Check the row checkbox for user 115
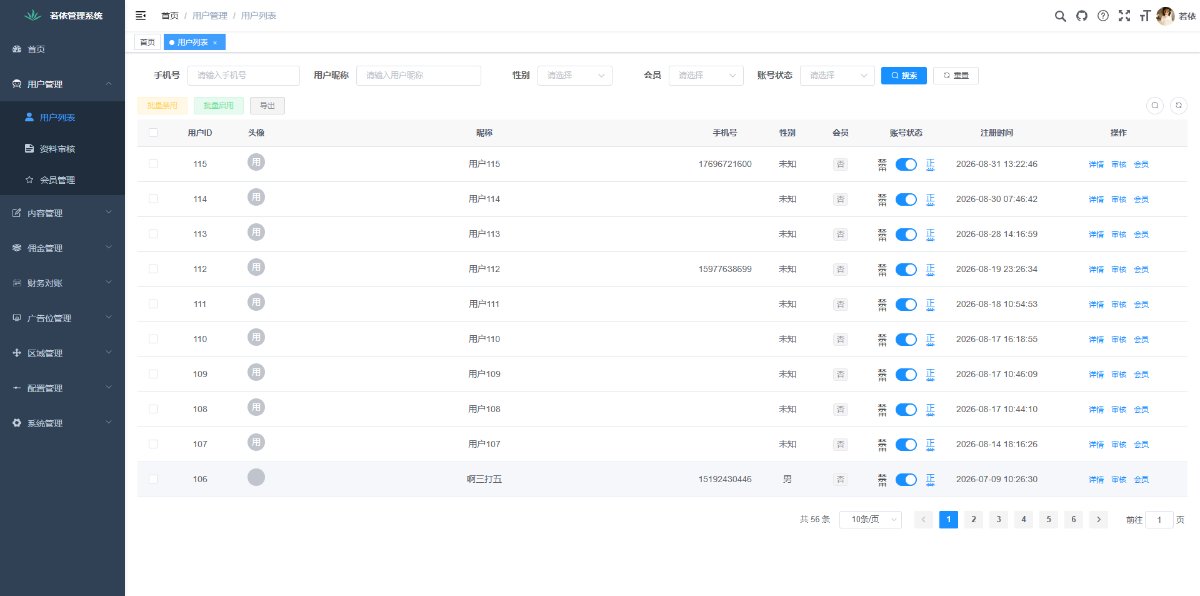 pos(153,163)
